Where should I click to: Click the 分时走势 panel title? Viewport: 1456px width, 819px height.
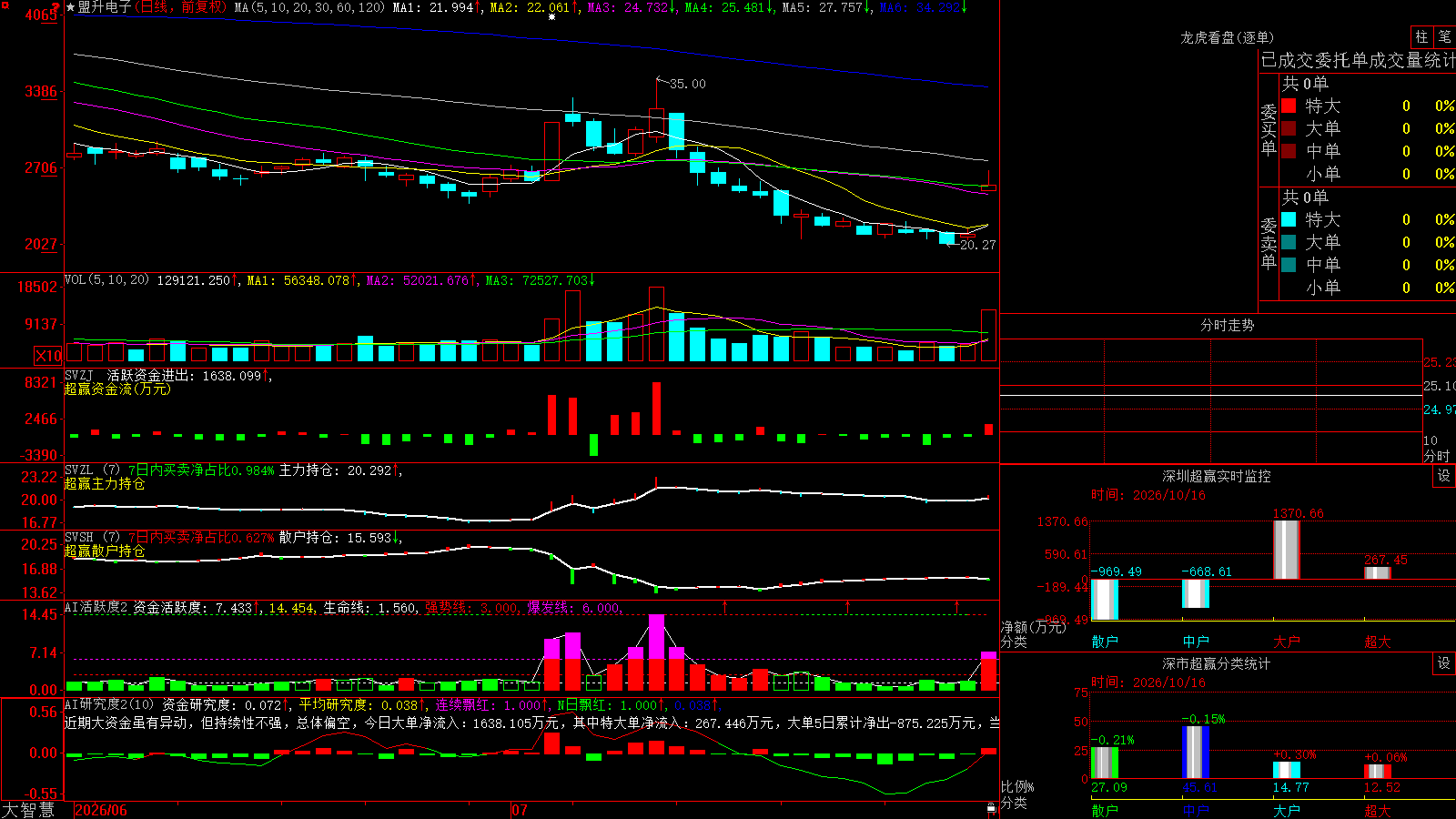pos(1228,325)
